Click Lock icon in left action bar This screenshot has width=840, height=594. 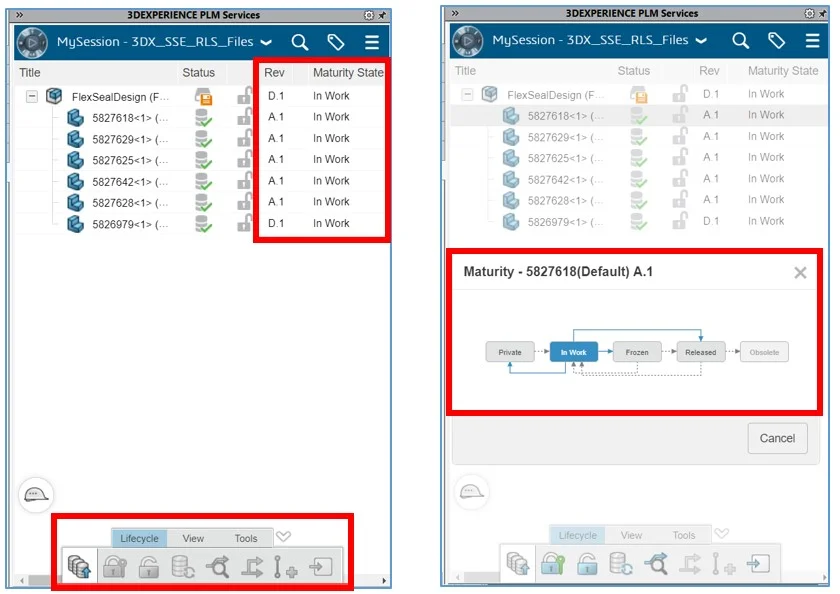click(x=115, y=567)
